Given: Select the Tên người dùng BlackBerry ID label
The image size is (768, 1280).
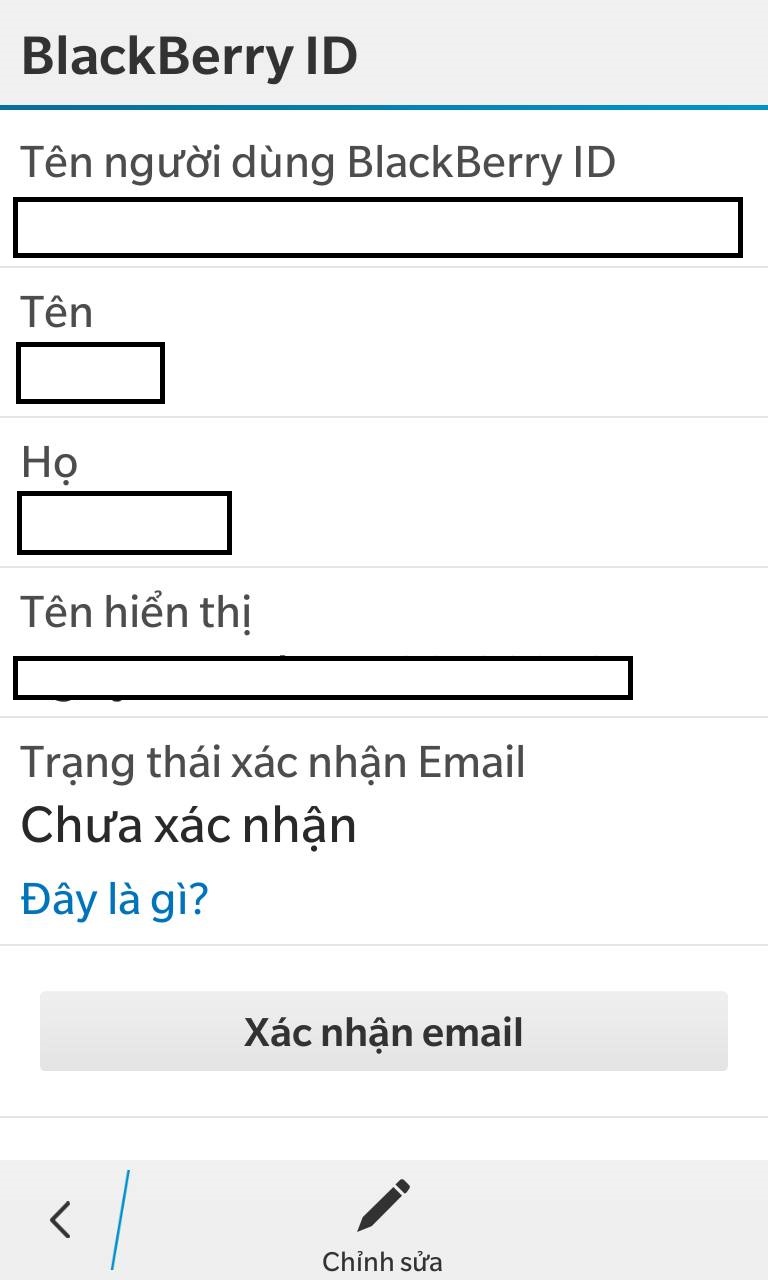Looking at the screenshot, I should coord(318,163).
